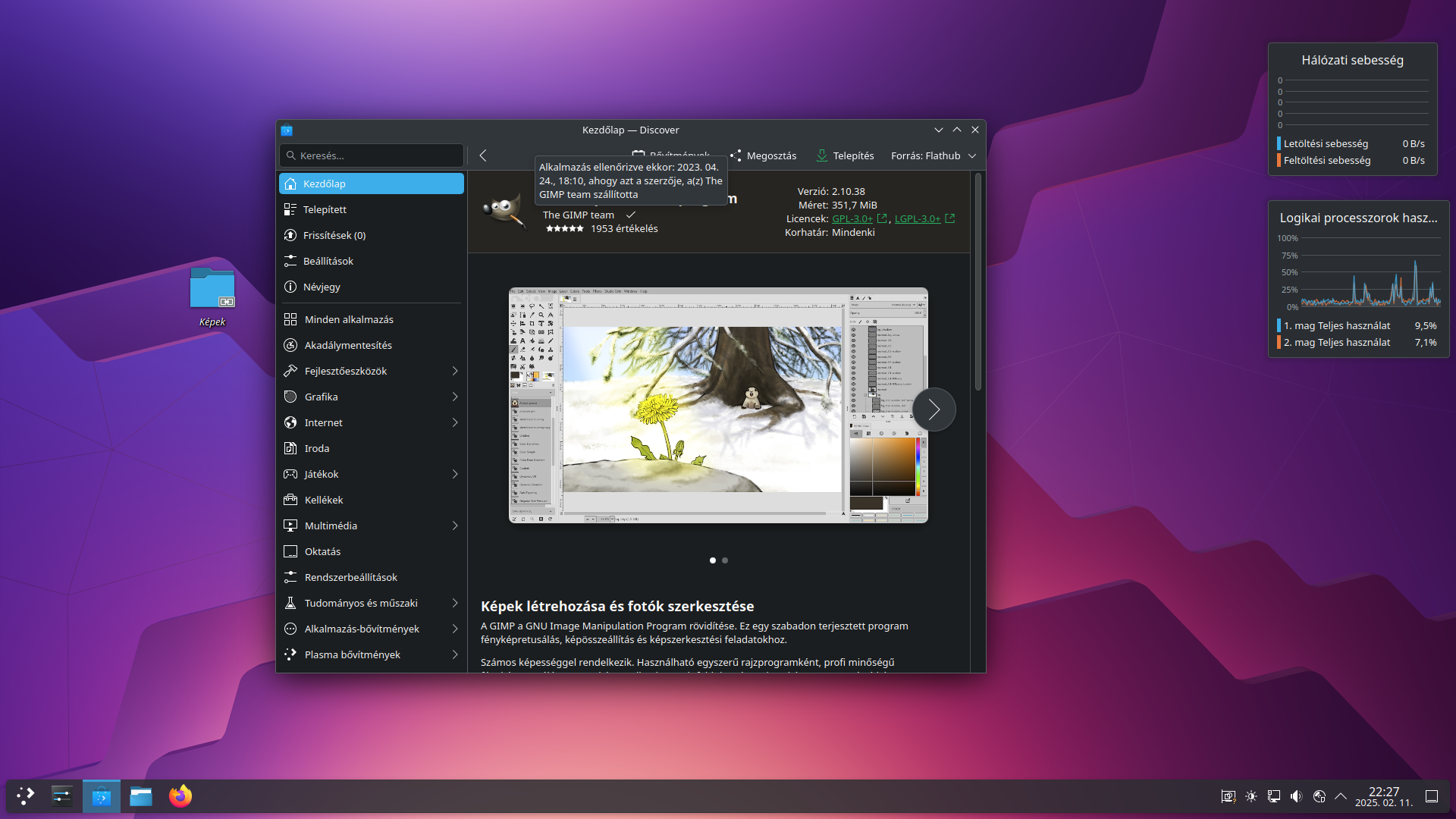
Task: Click the Megosztás share button
Action: [764, 155]
